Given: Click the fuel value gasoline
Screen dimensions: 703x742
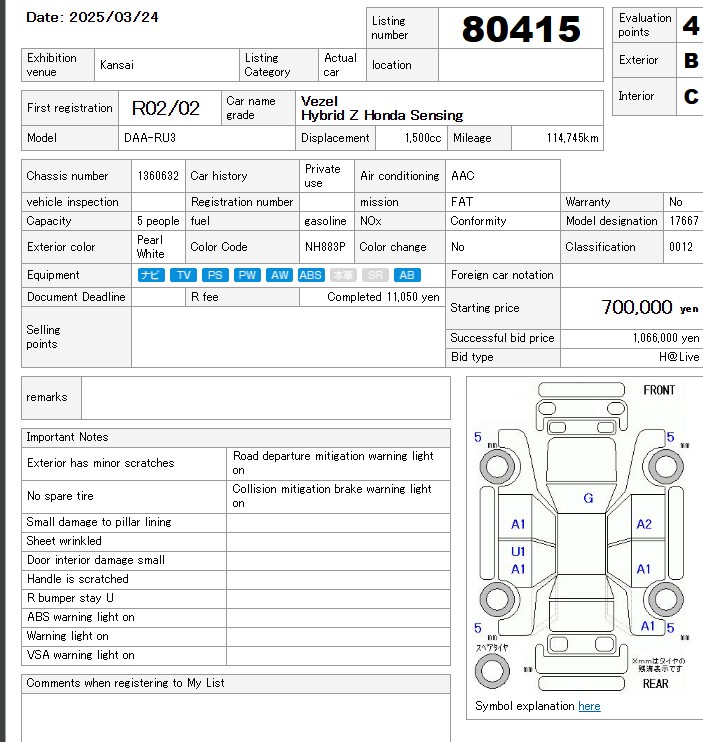Looking at the screenshot, I should [x=325, y=221].
